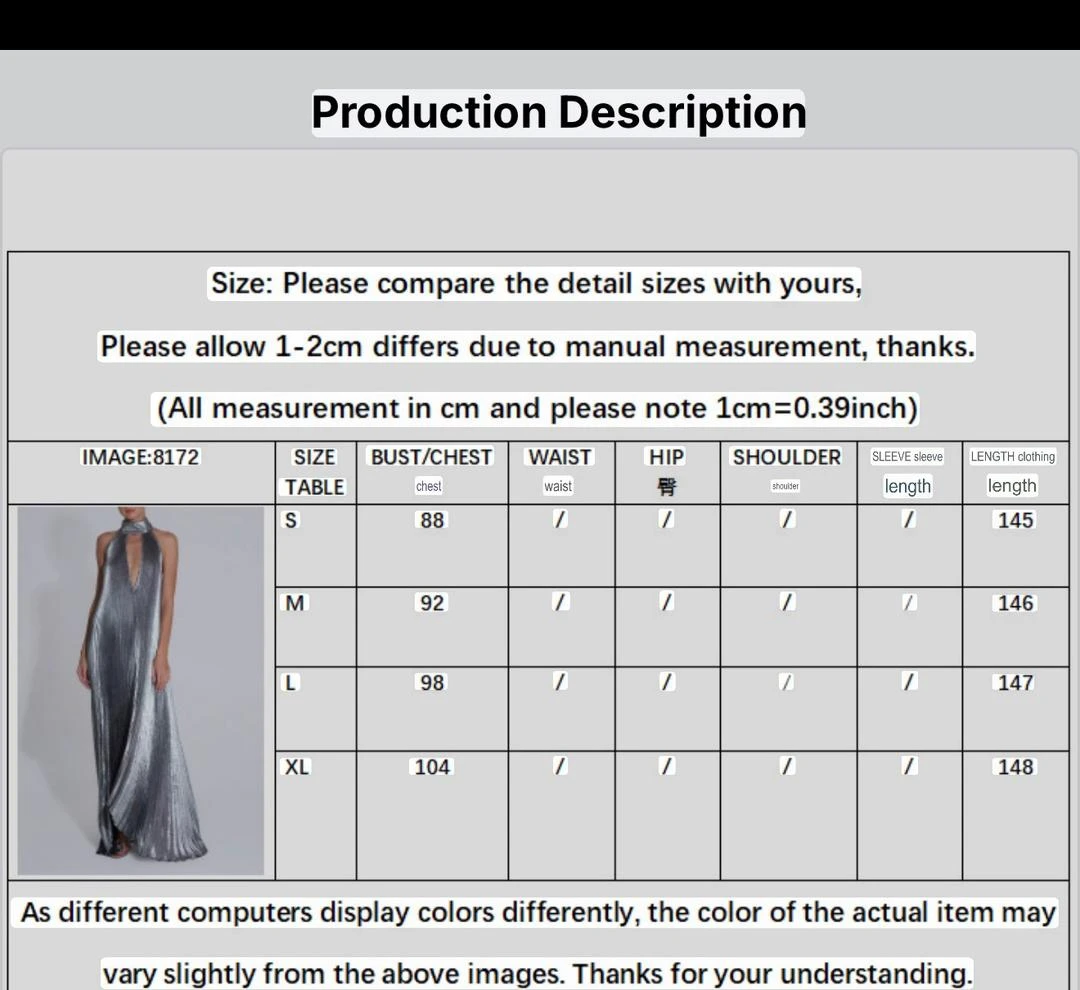The height and width of the screenshot is (990, 1080).
Task: Click the IMAGE:8172 label
Action: pyautogui.click(x=141, y=457)
